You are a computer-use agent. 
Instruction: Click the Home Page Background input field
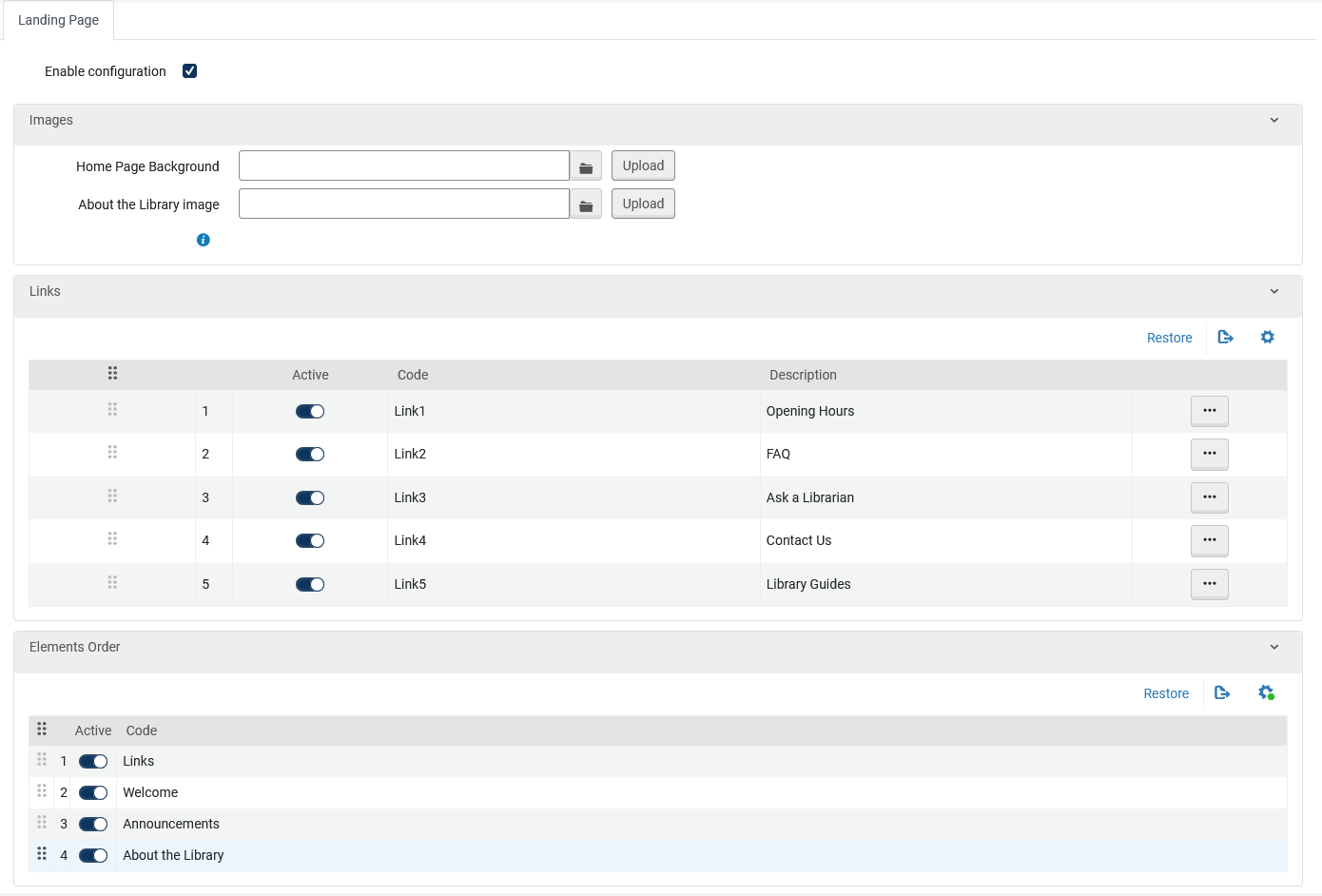pyautogui.click(x=404, y=166)
